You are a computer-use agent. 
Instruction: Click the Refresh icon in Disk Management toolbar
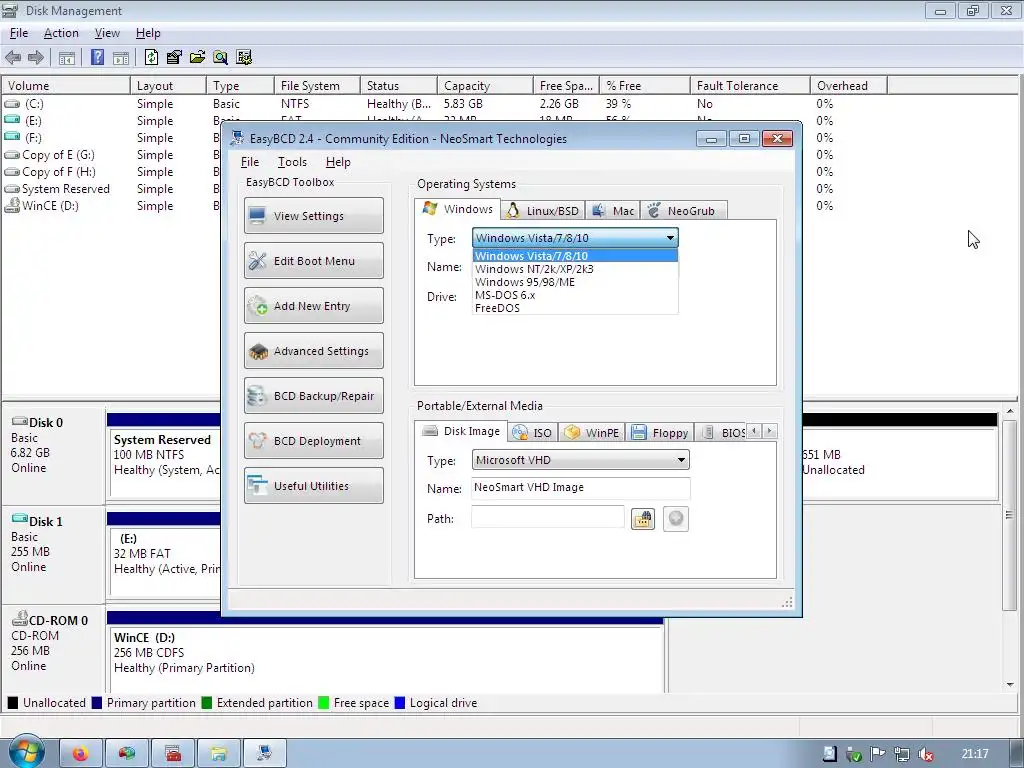tap(151, 57)
